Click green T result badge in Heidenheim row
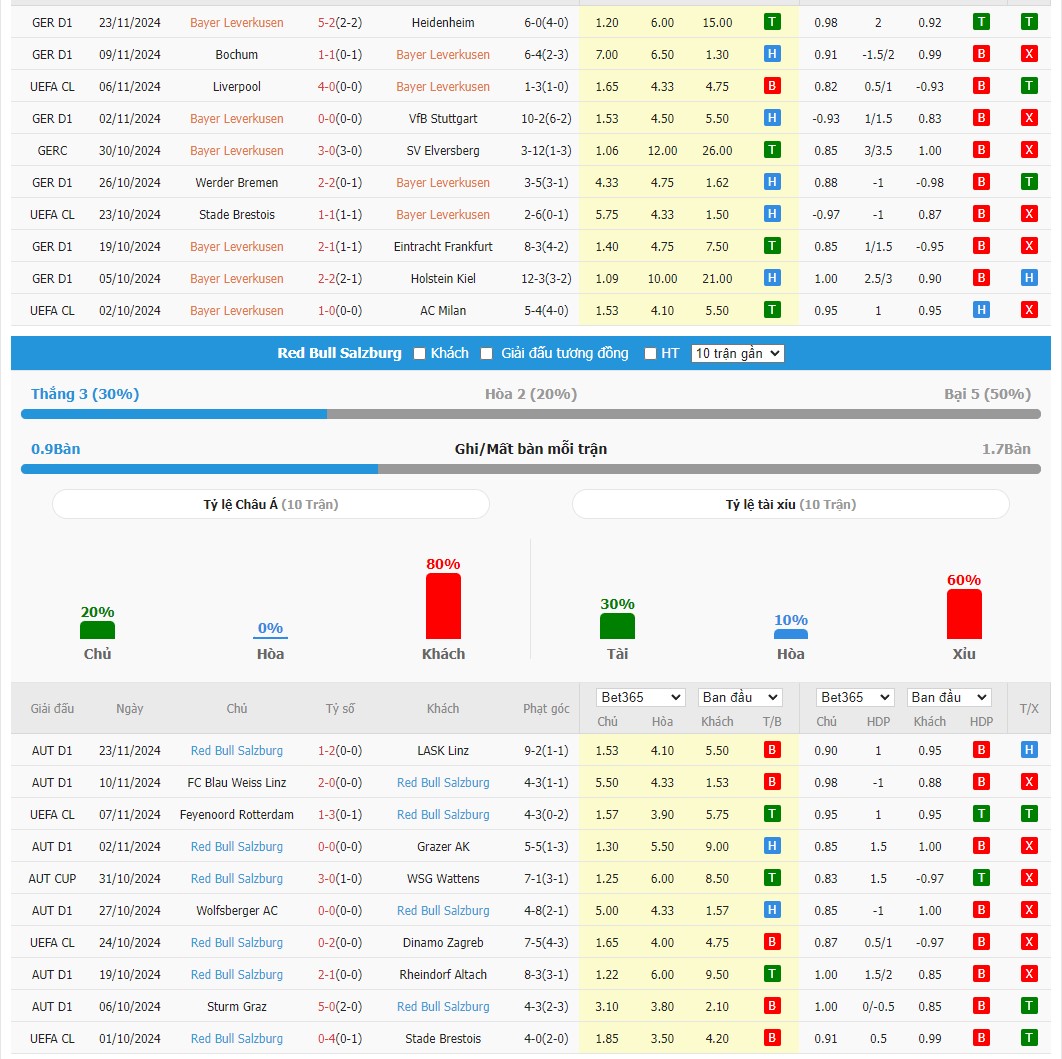Viewport: 1062px width, 1059px height. click(x=771, y=22)
